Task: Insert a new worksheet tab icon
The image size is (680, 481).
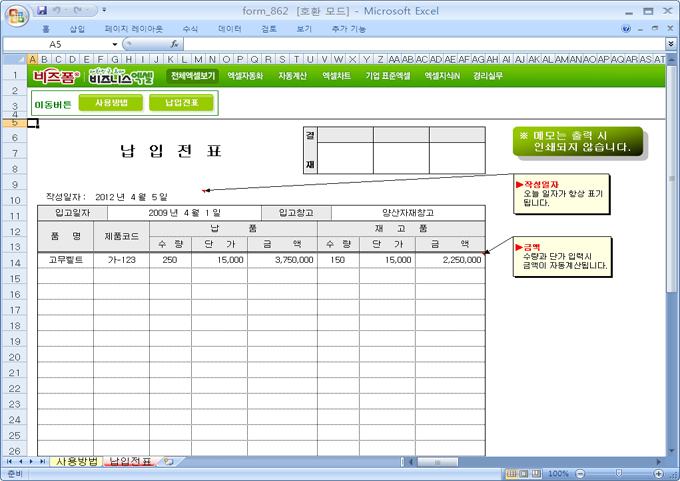Action: [167, 461]
